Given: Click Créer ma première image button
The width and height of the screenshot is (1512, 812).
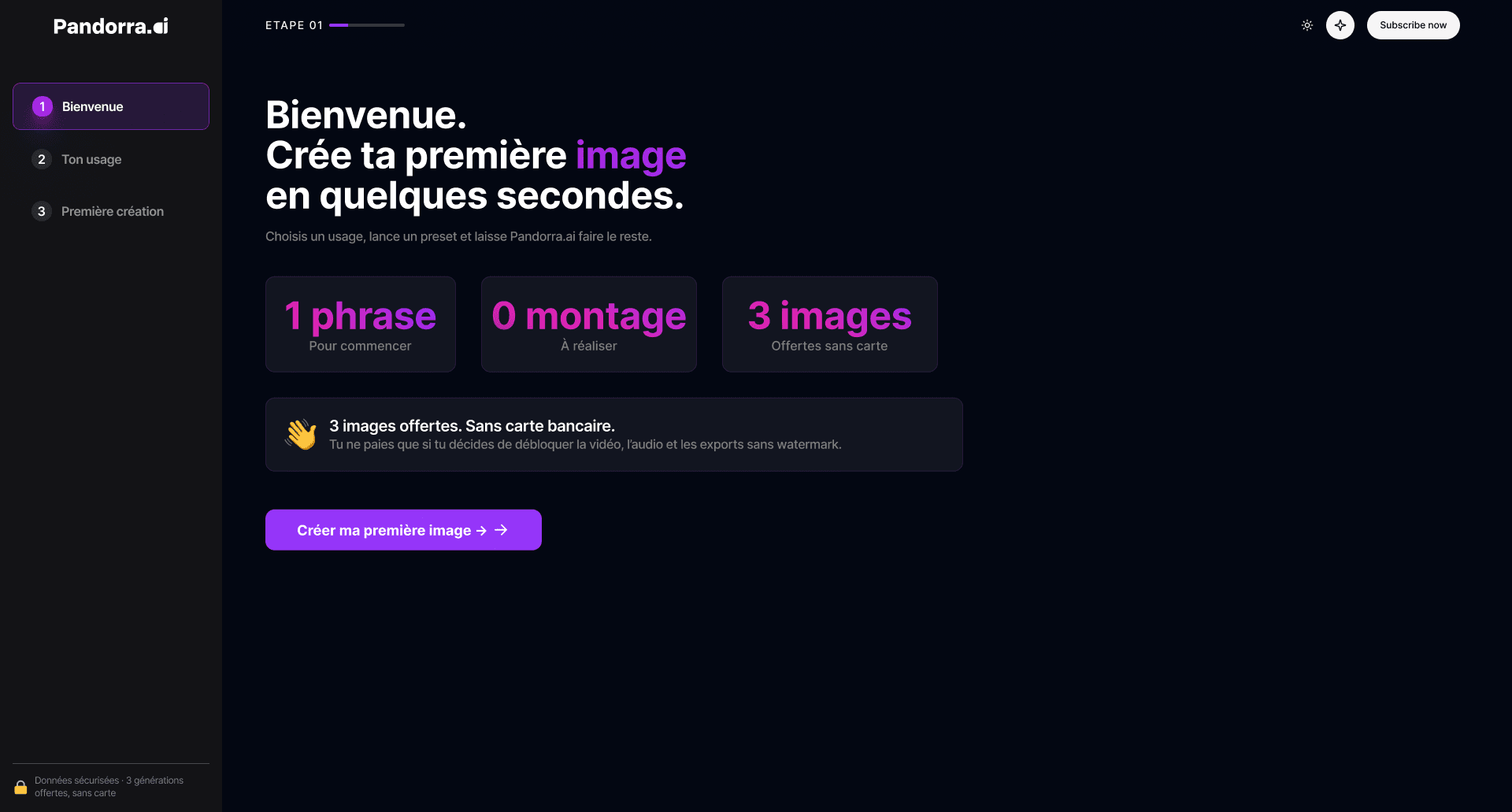Looking at the screenshot, I should [403, 530].
